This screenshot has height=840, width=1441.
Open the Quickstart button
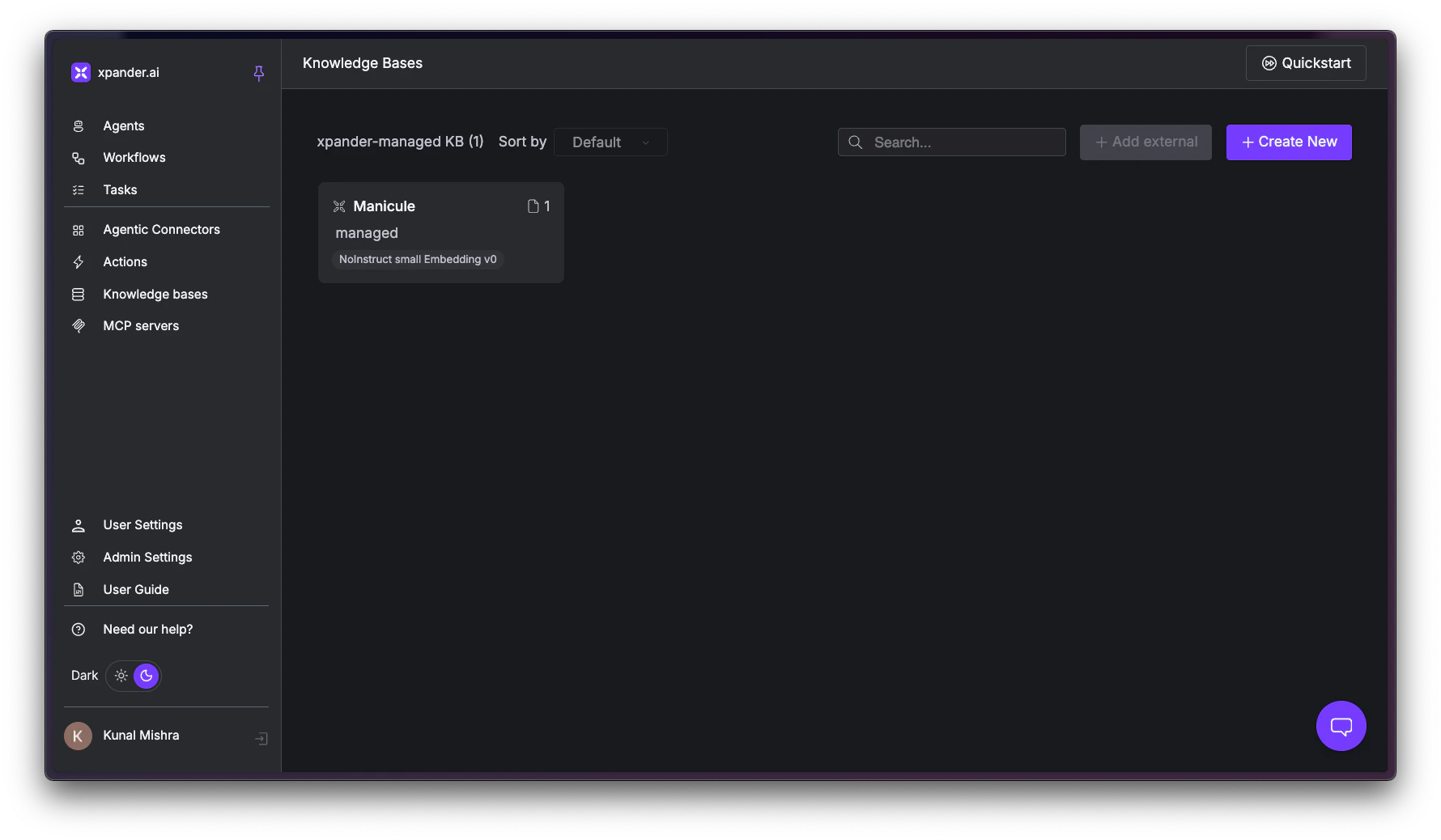[x=1306, y=62]
